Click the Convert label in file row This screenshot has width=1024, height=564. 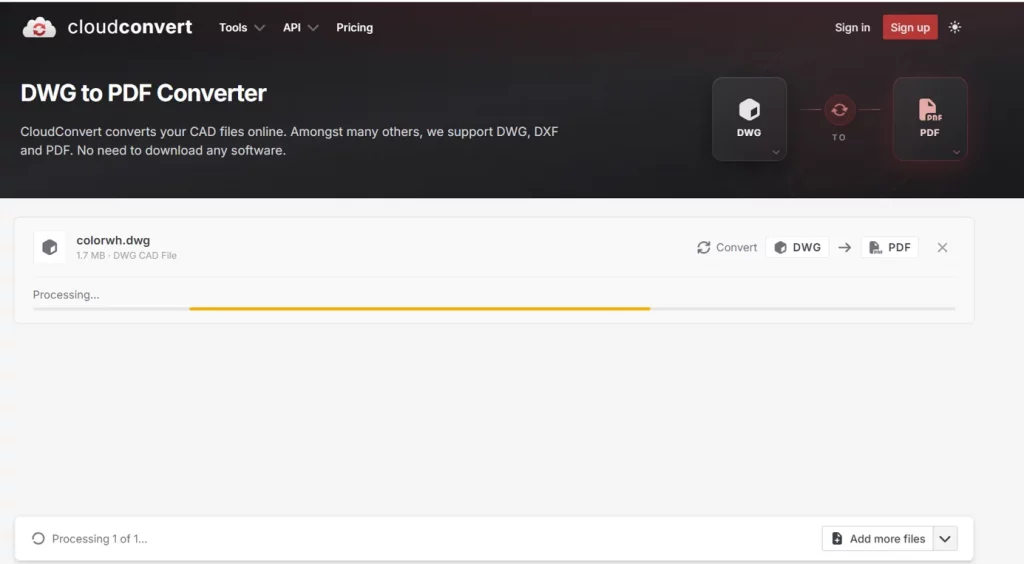click(736, 247)
